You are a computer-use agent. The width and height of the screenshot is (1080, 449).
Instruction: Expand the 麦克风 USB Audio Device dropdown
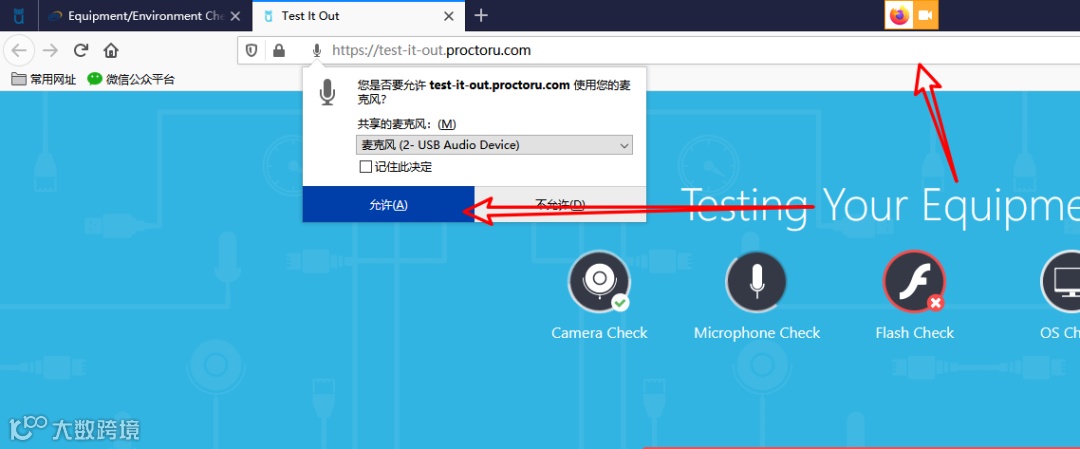point(495,145)
